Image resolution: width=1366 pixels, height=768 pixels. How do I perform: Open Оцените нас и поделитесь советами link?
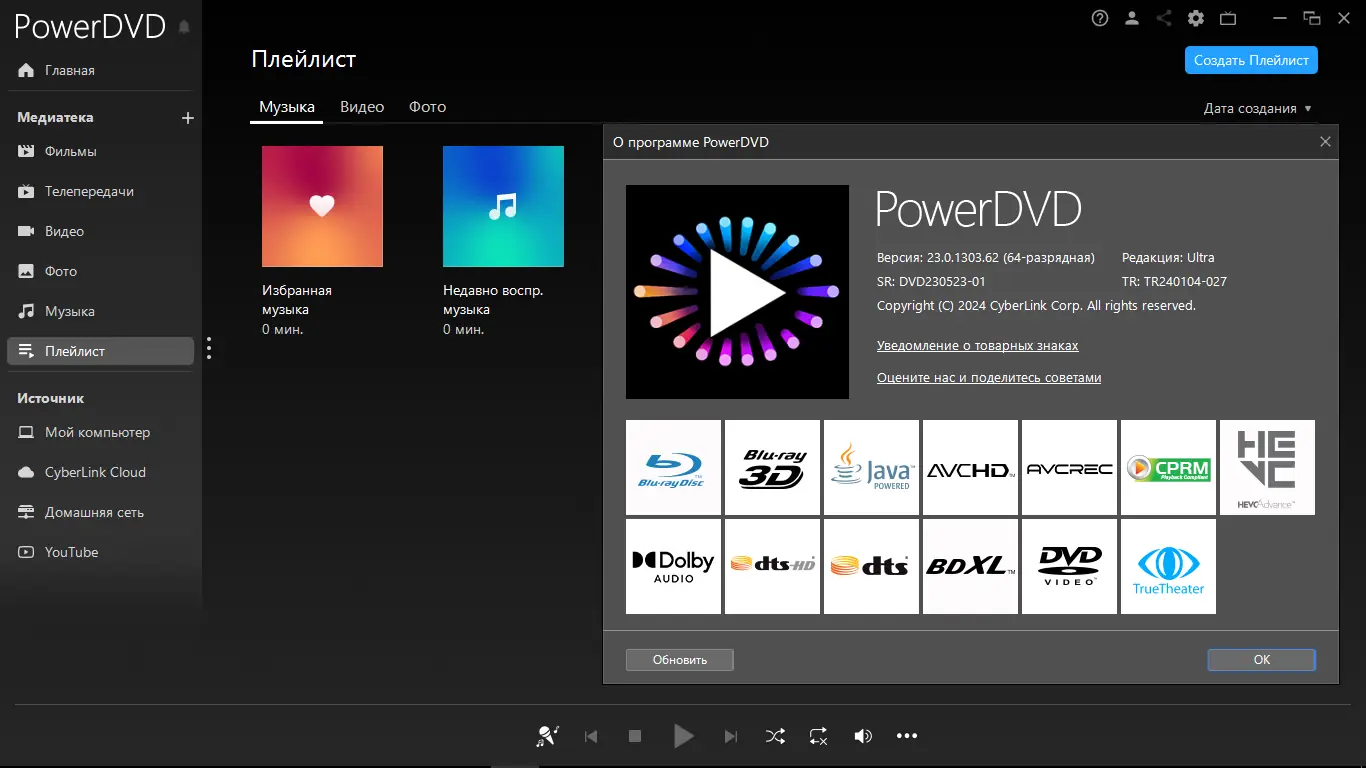989,378
